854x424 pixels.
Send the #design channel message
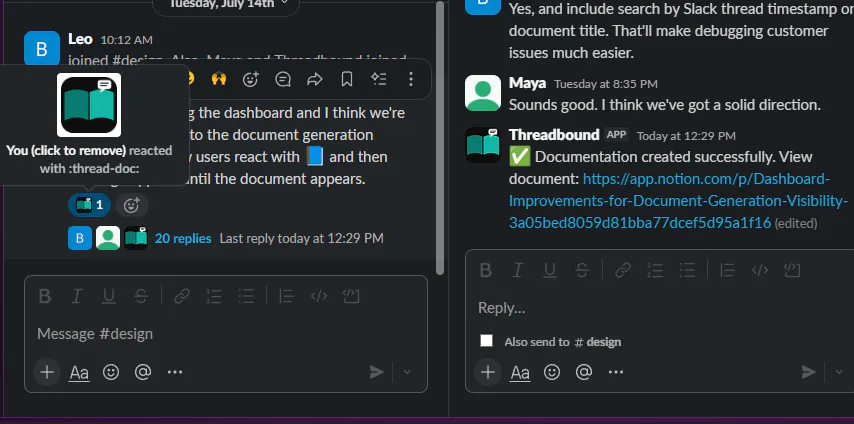377,372
